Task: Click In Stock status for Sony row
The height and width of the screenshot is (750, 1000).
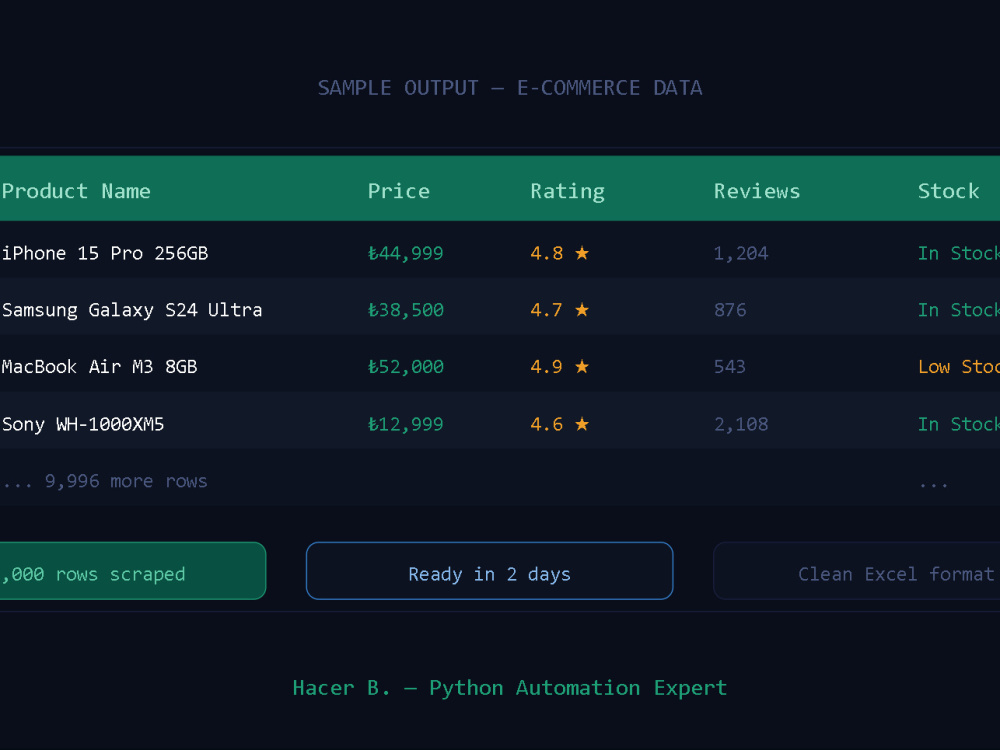Action: [959, 424]
